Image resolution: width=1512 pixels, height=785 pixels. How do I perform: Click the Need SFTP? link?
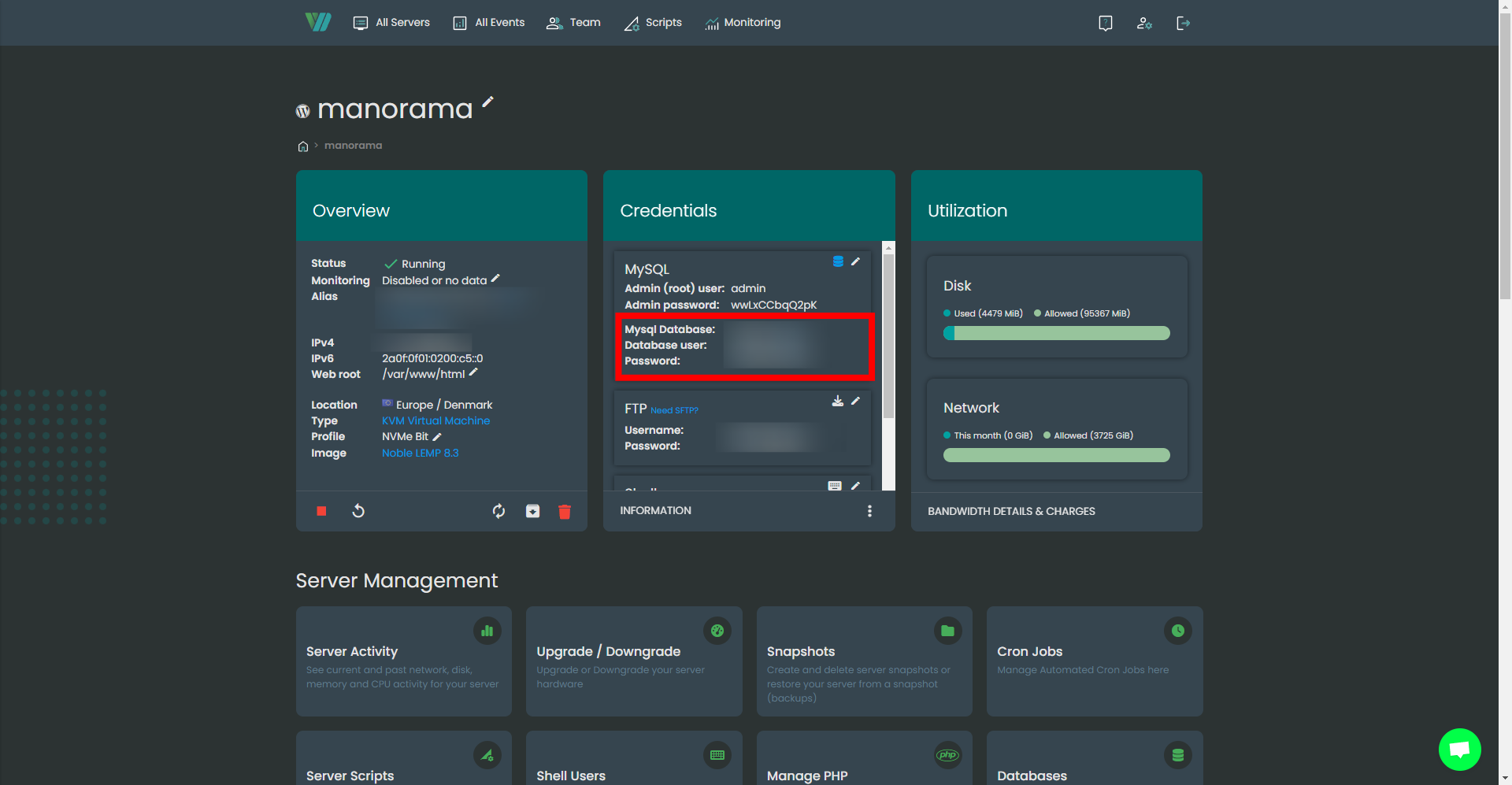coord(674,410)
